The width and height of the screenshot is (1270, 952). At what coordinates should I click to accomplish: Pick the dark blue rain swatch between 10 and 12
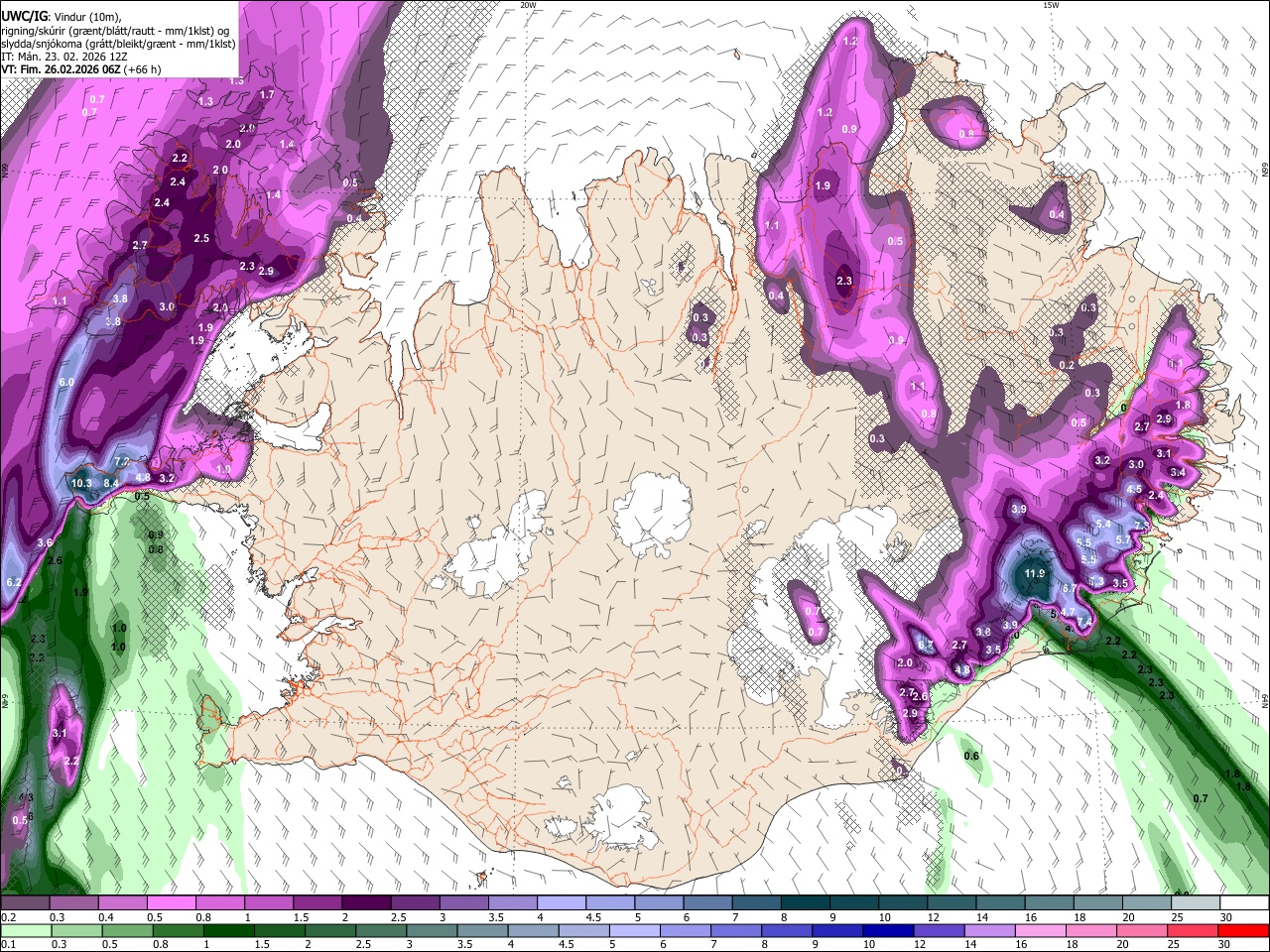[x=887, y=930]
